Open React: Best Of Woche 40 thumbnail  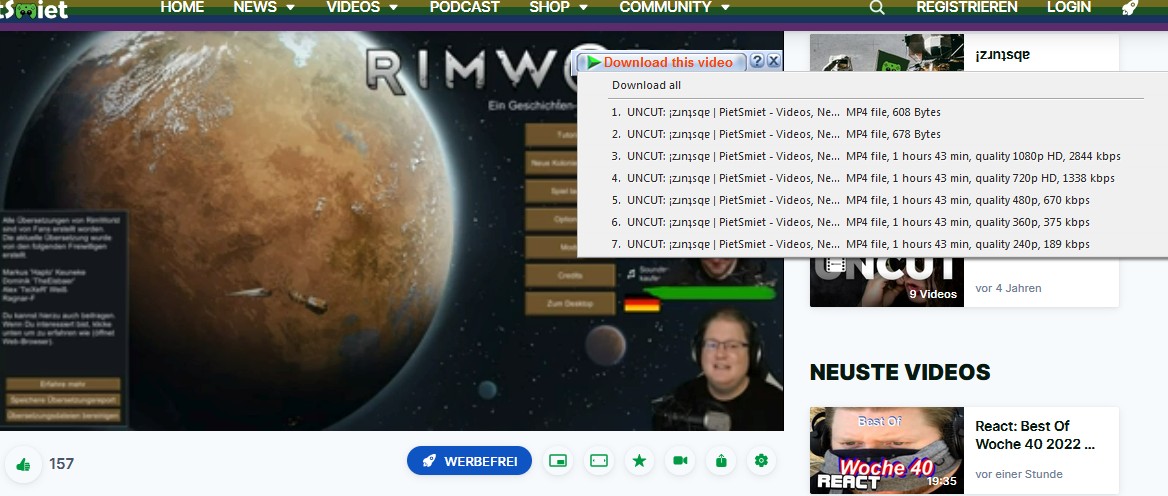click(x=886, y=450)
